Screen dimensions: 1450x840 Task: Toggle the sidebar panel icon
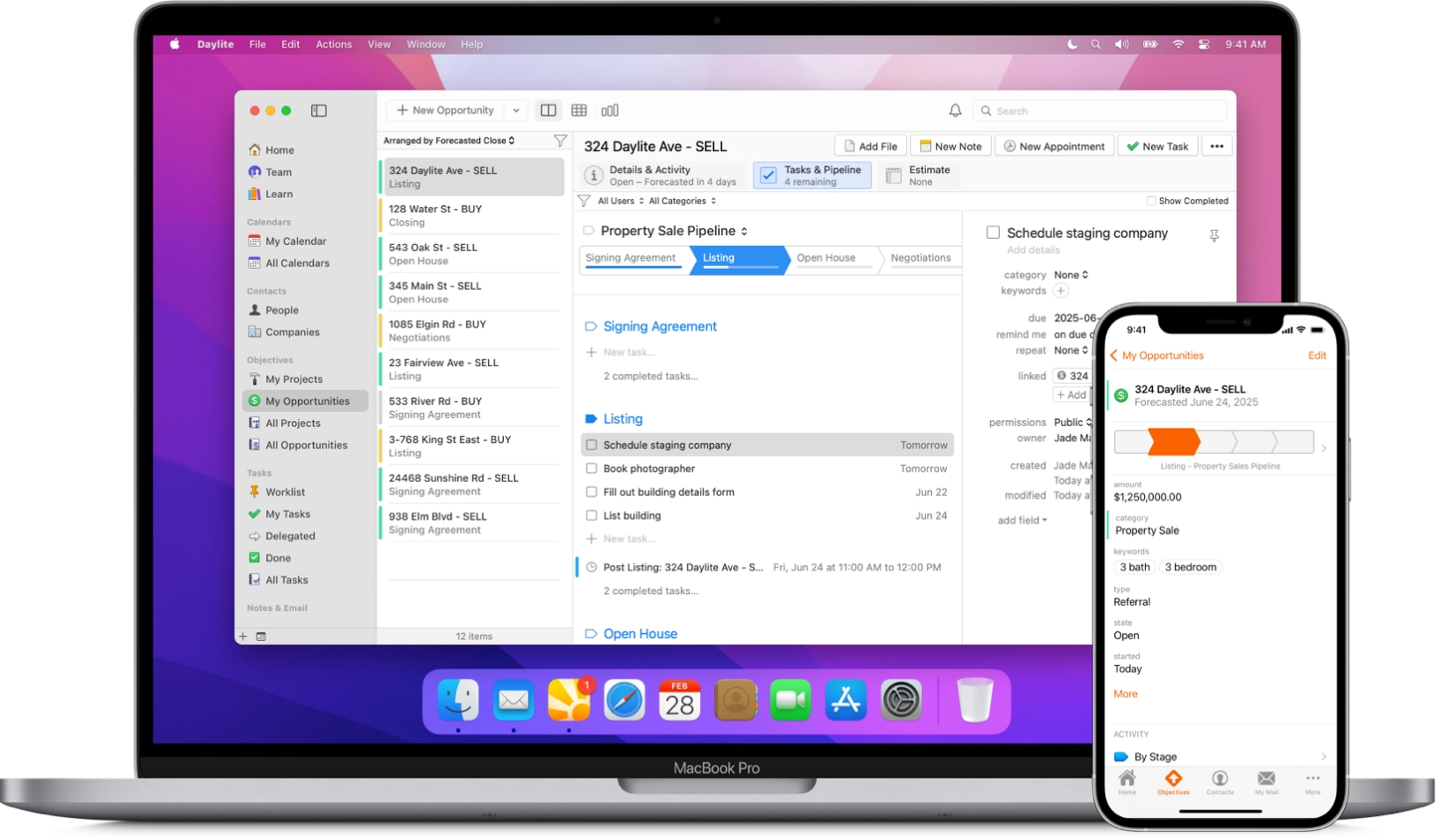(319, 111)
